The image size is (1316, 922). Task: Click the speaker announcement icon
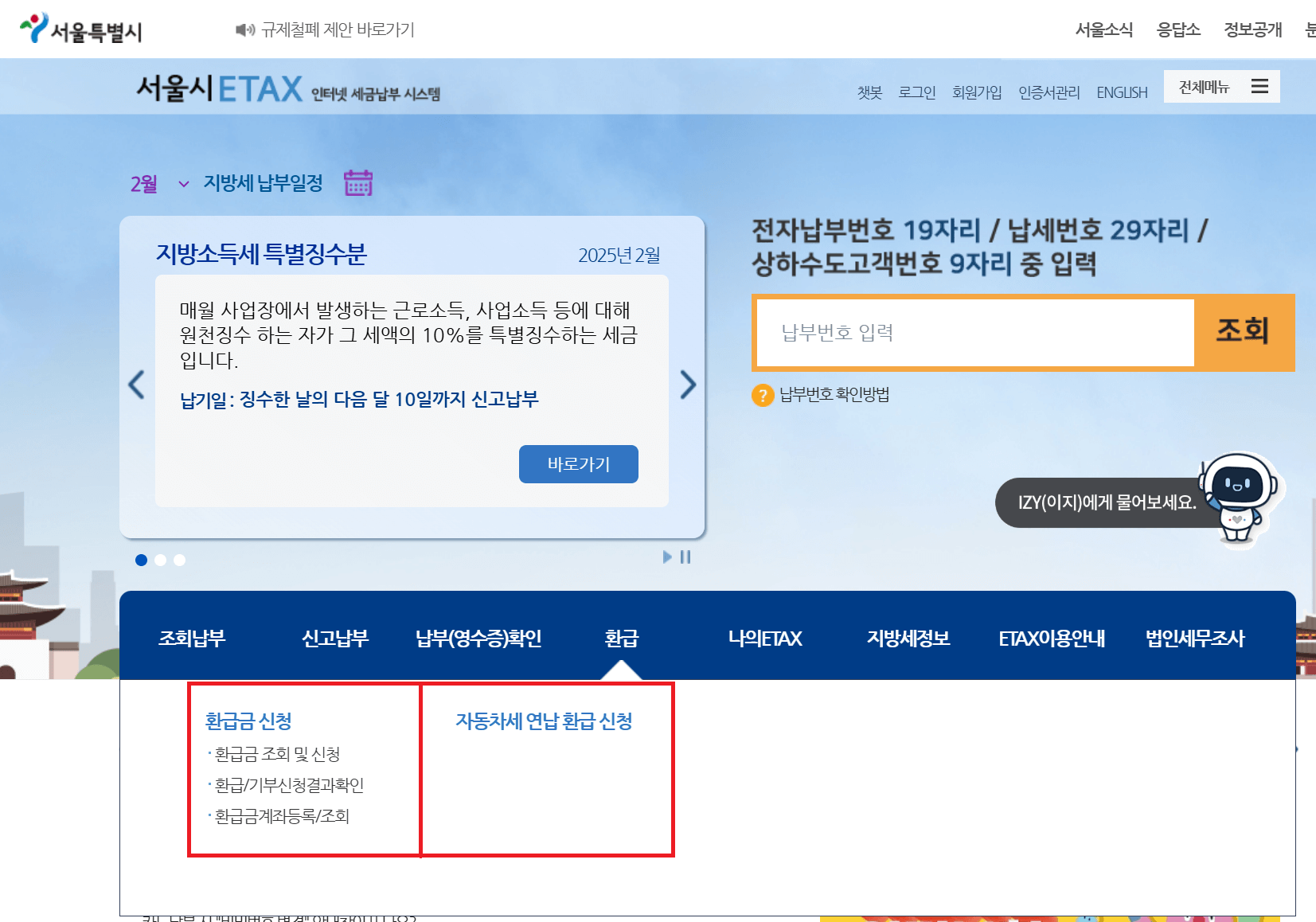coord(244,30)
